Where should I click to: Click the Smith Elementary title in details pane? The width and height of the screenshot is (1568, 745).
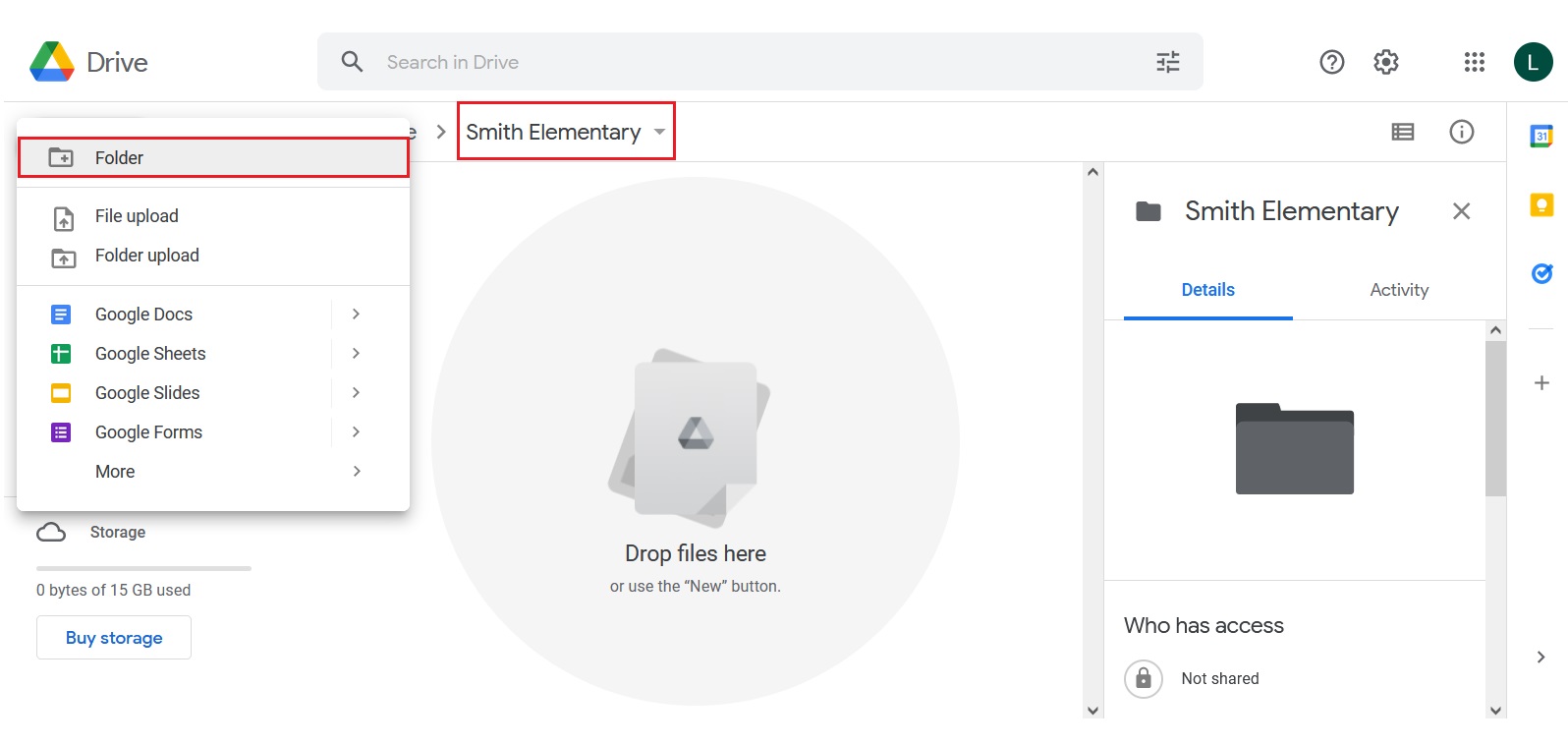point(1292,211)
